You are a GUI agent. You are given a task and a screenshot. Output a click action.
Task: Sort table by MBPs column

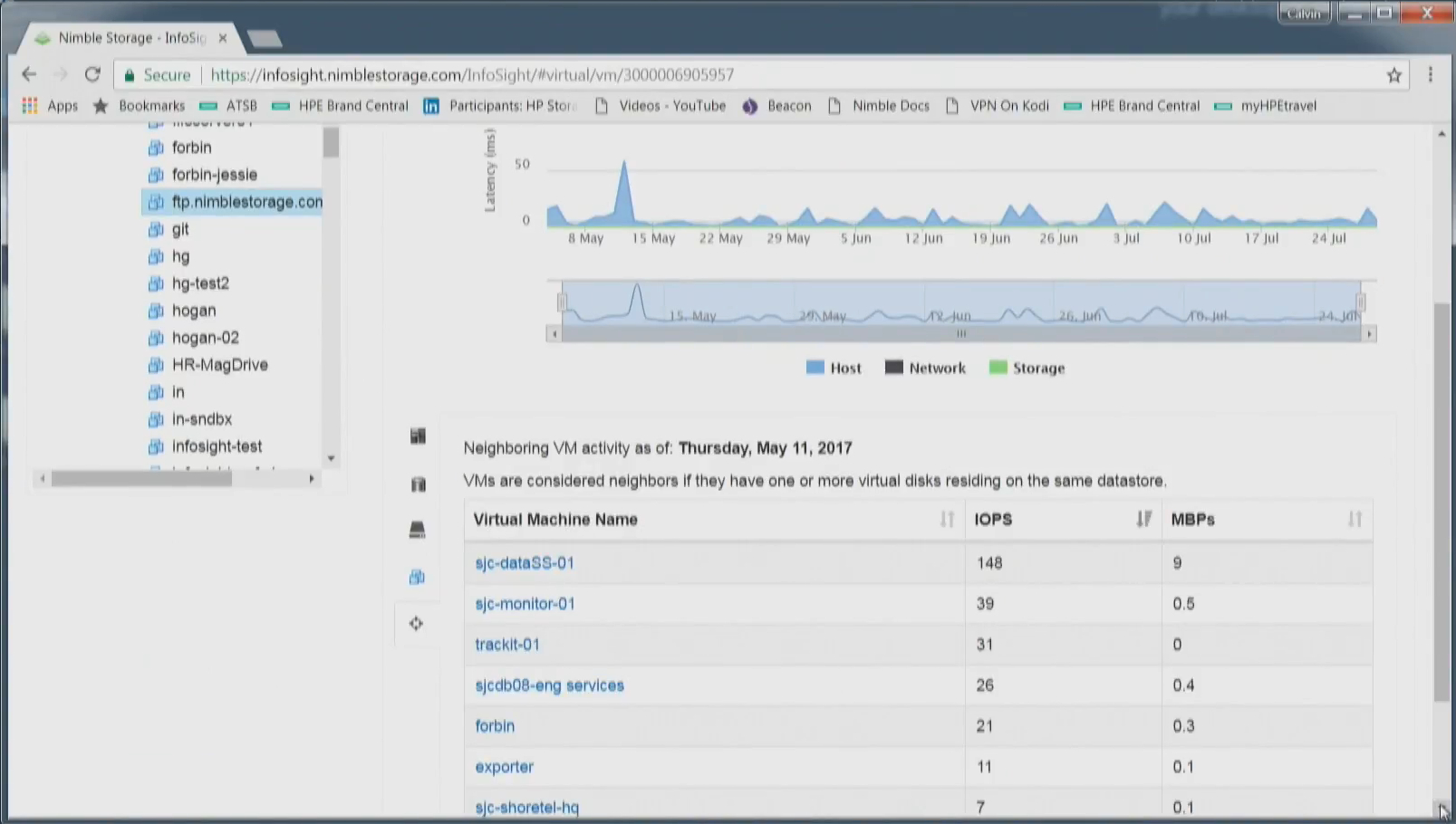point(1355,519)
